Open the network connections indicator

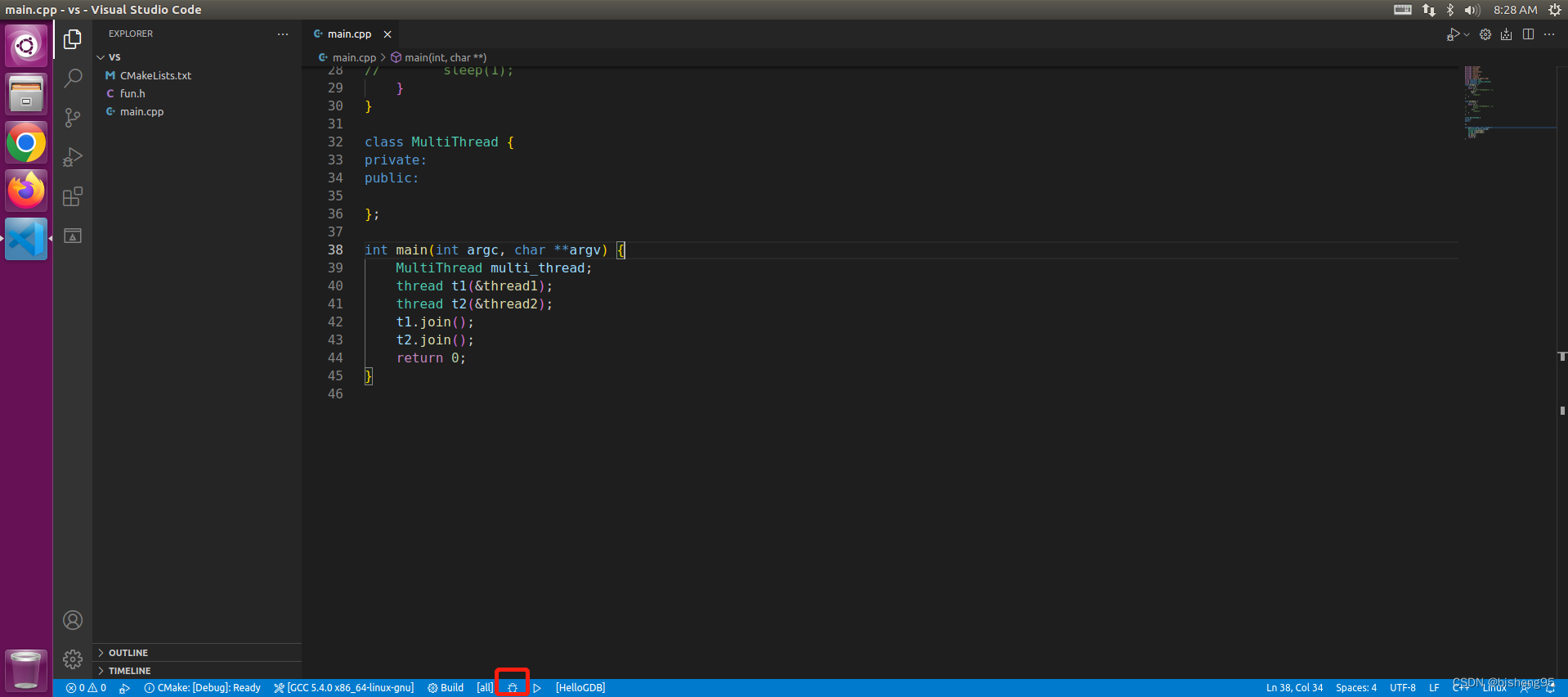point(1428,10)
